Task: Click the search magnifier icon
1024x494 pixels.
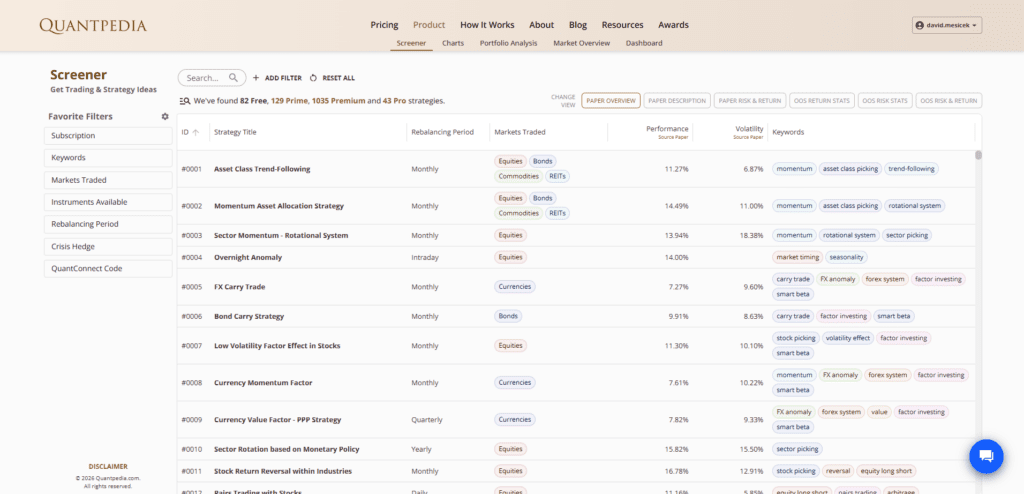Action: pos(233,78)
